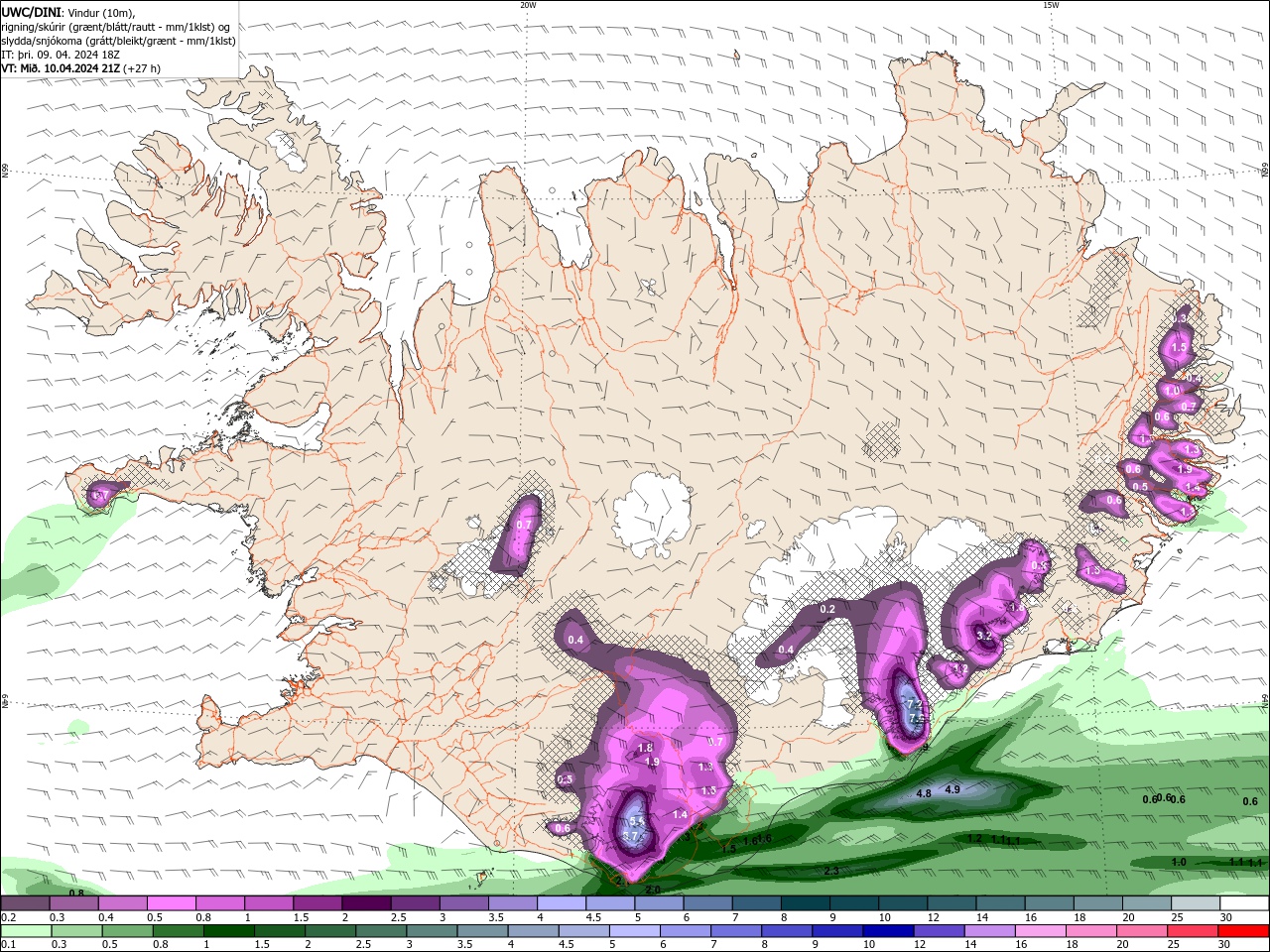Click the purple swatch labeled 3, top row
1270x952 pixels.
click(464, 903)
